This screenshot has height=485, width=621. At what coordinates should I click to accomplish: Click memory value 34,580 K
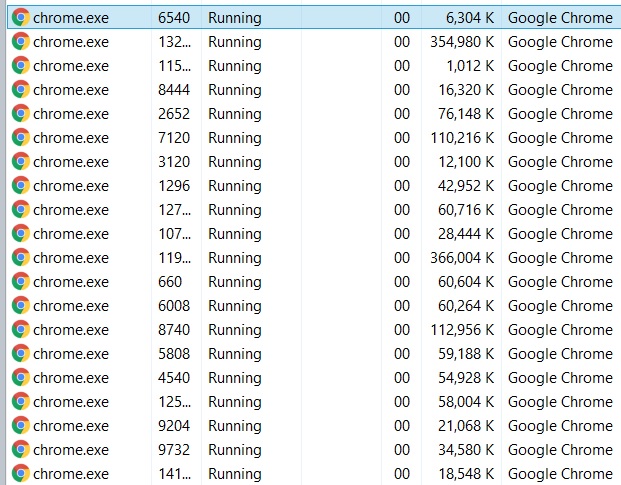point(466,449)
